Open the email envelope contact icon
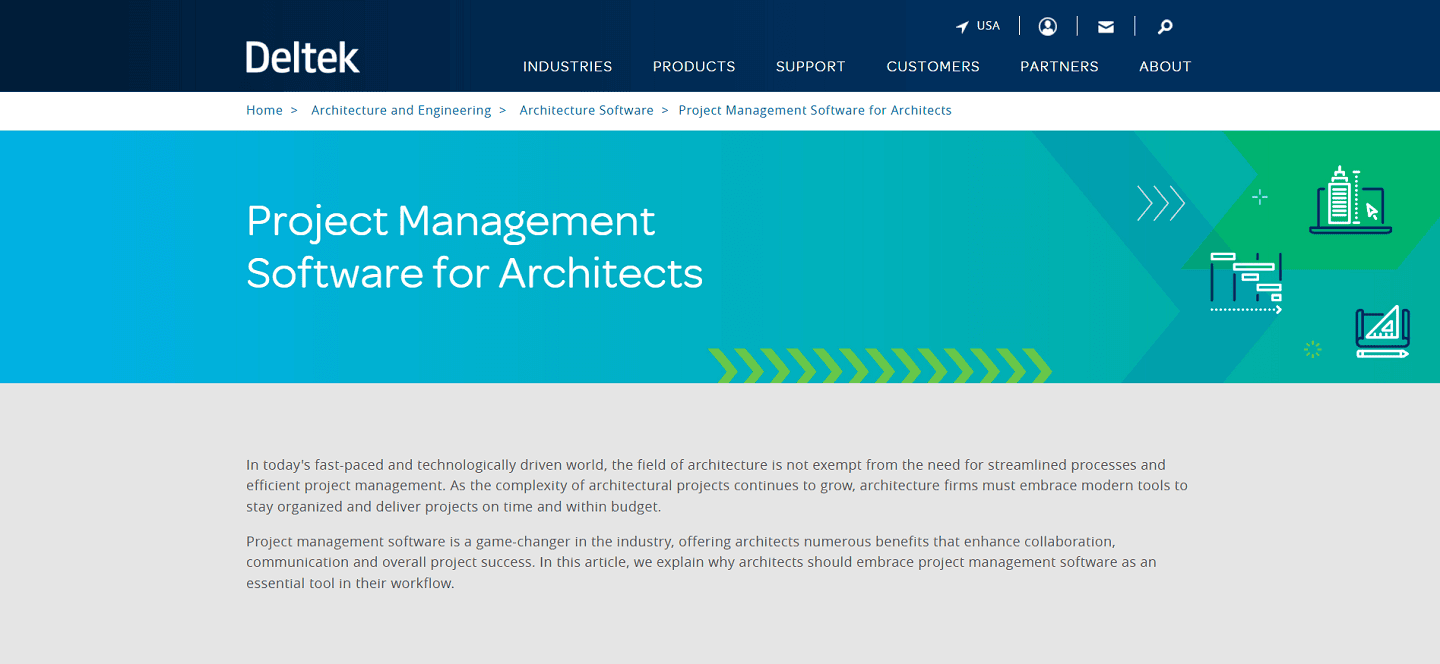The height and width of the screenshot is (664, 1440). pos(1105,26)
